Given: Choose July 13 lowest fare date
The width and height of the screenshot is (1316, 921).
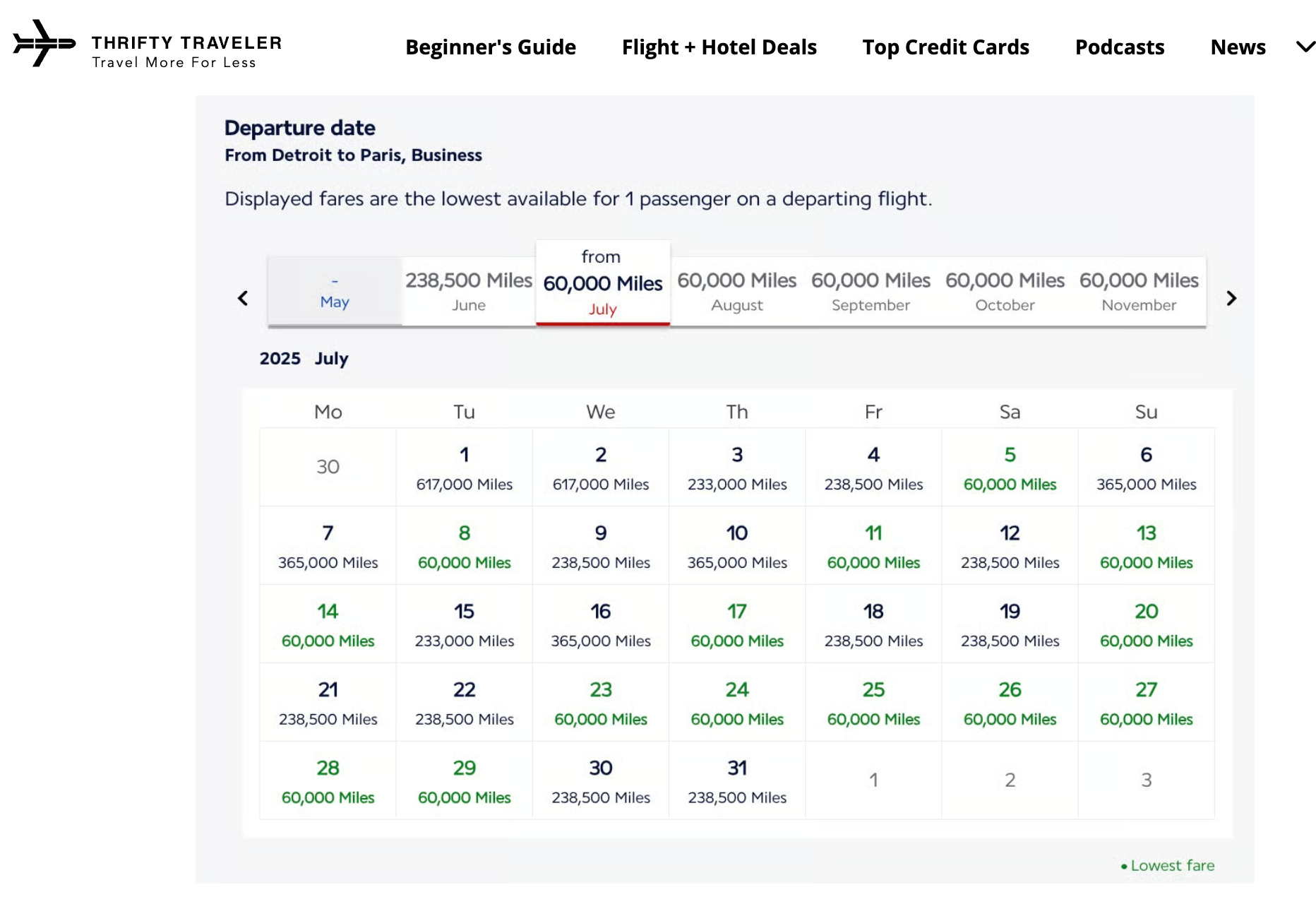Looking at the screenshot, I should (1147, 546).
